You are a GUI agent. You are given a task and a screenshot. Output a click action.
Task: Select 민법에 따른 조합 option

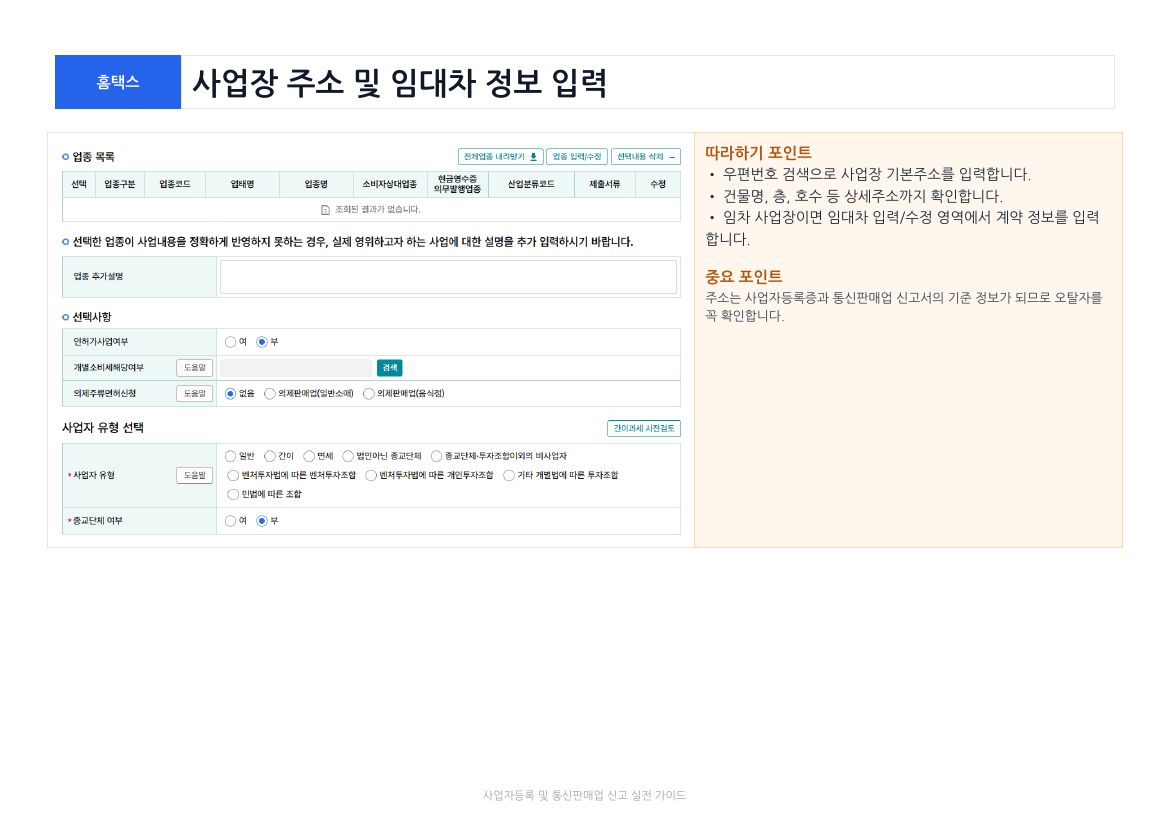[x=233, y=494]
